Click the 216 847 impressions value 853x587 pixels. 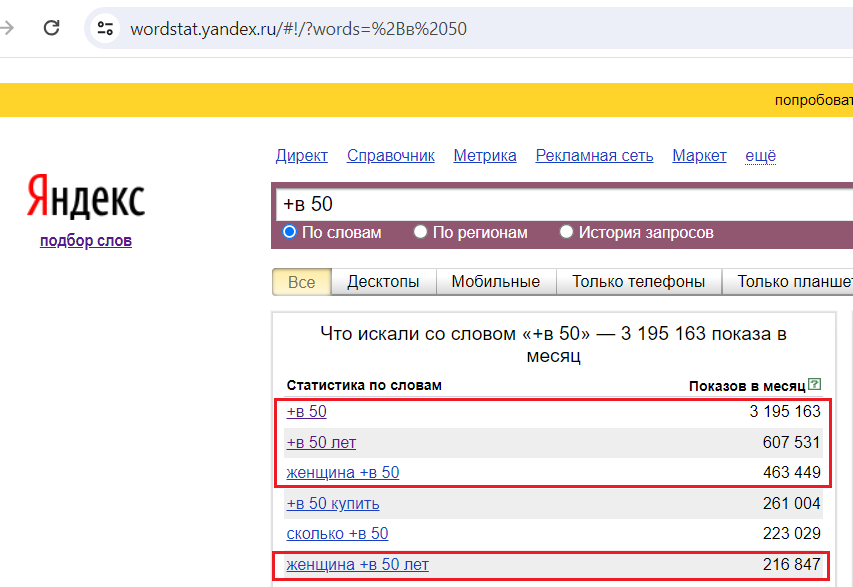[792, 565]
